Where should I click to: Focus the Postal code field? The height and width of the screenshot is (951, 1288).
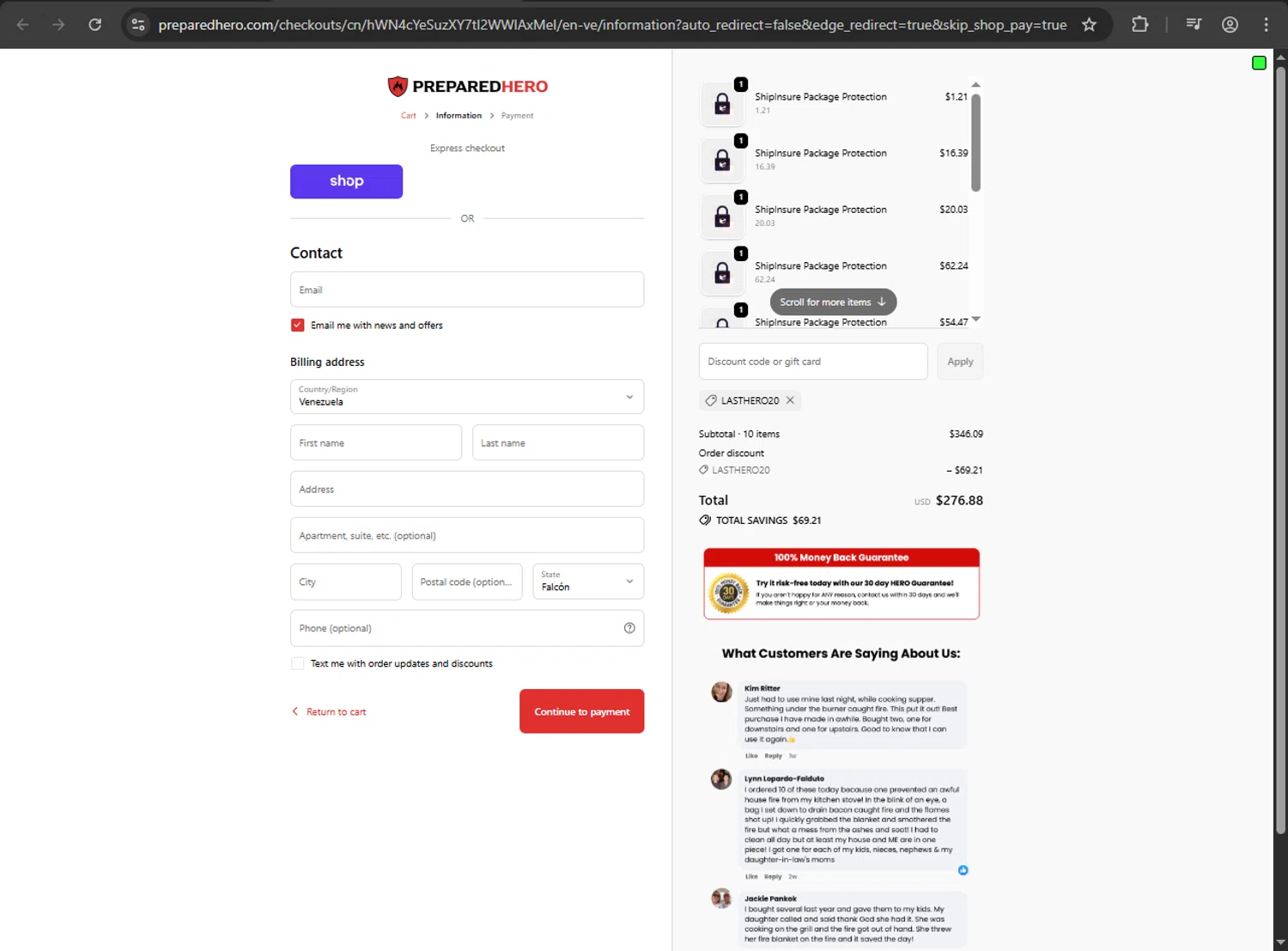pos(467,582)
